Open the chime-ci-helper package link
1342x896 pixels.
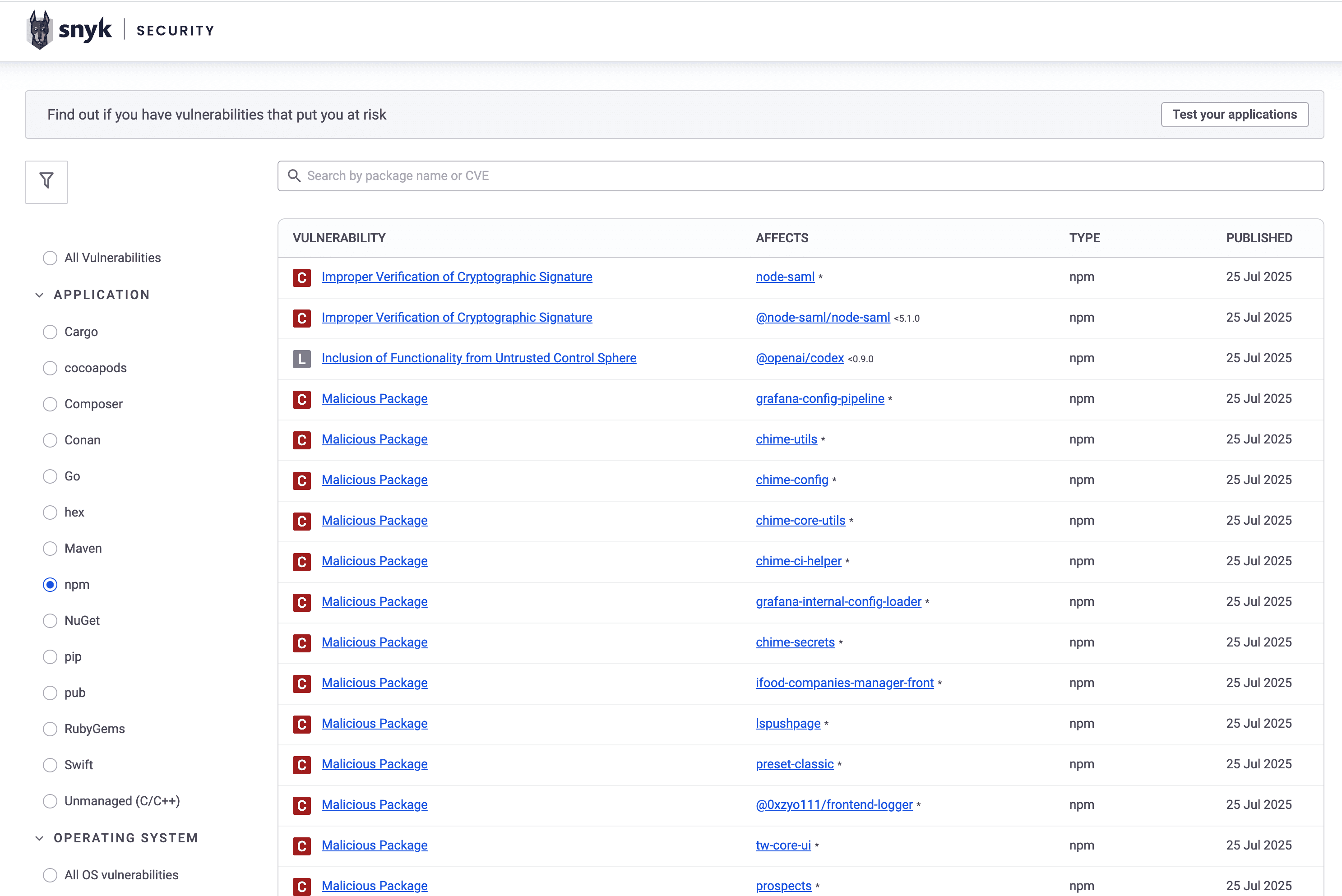click(798, 561)
